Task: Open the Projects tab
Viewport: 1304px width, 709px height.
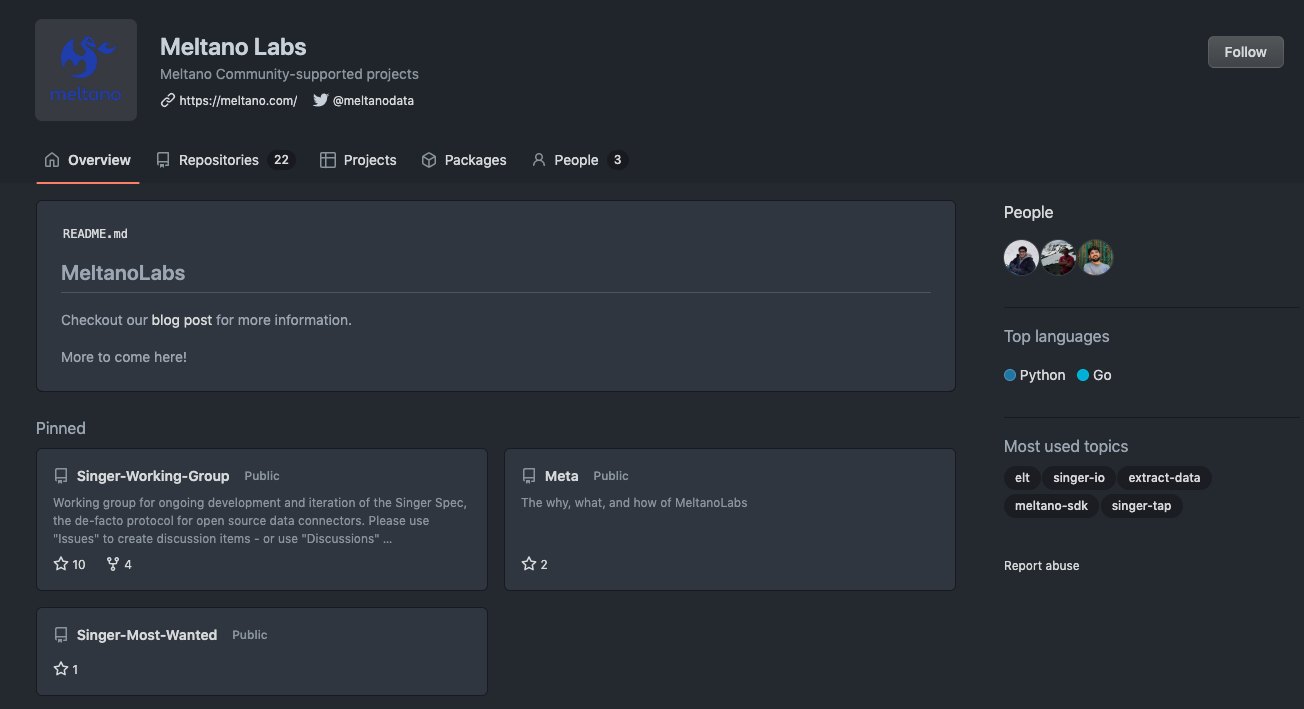Action: pos(358,160)
